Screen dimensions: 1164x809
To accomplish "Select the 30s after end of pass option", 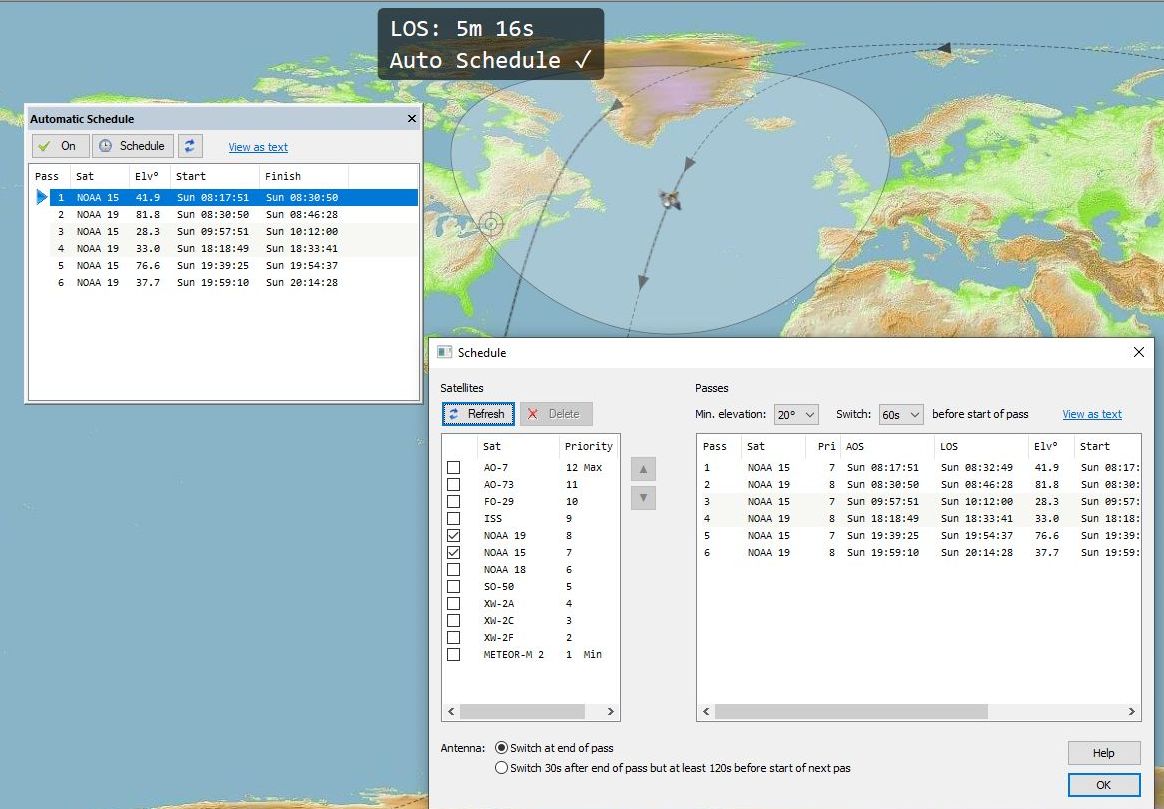I will [502, 768].
